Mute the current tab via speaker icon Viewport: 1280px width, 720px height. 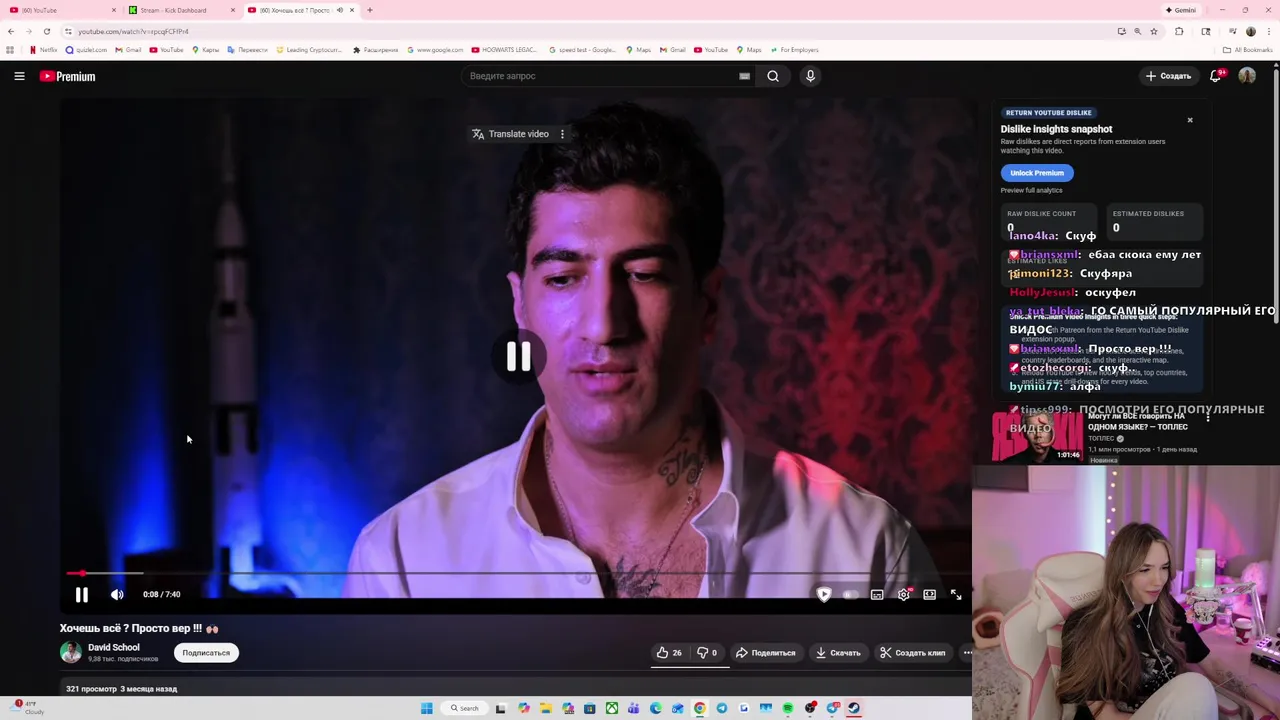(340, 10)
